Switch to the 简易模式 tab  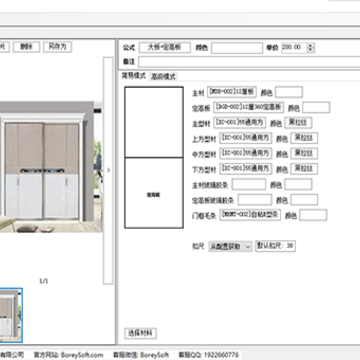(134, 76)
